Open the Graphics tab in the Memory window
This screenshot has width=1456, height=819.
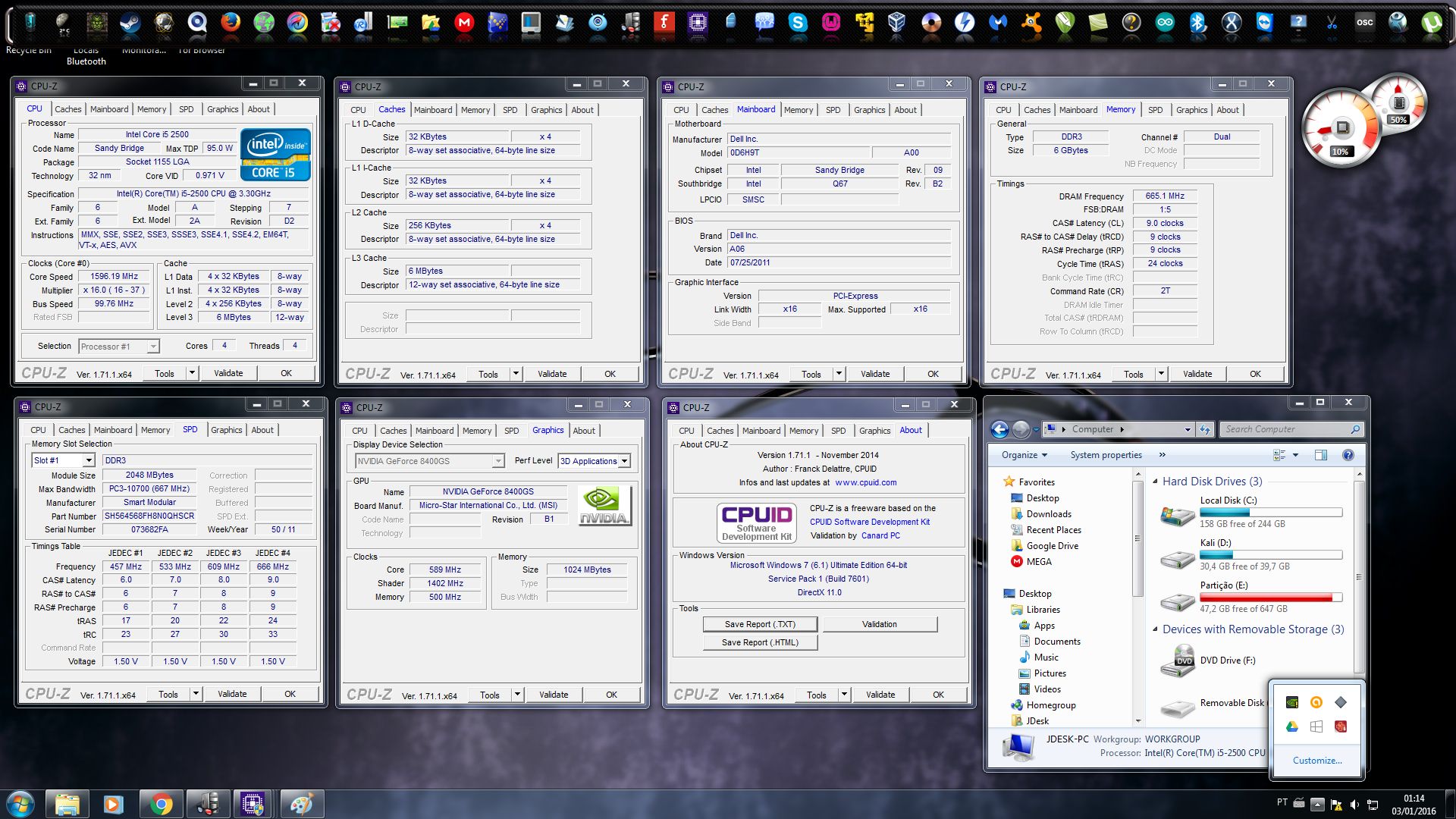(1191, 110)
